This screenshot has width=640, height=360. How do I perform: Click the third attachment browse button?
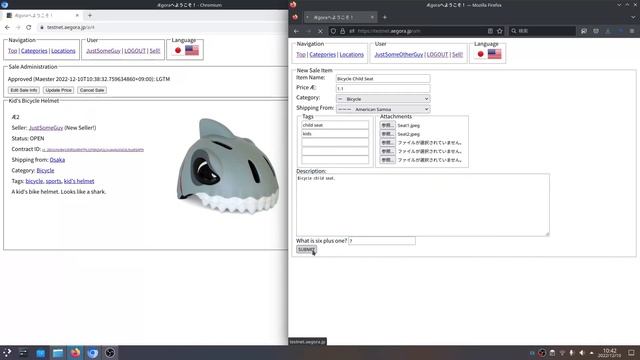point(387,143)
